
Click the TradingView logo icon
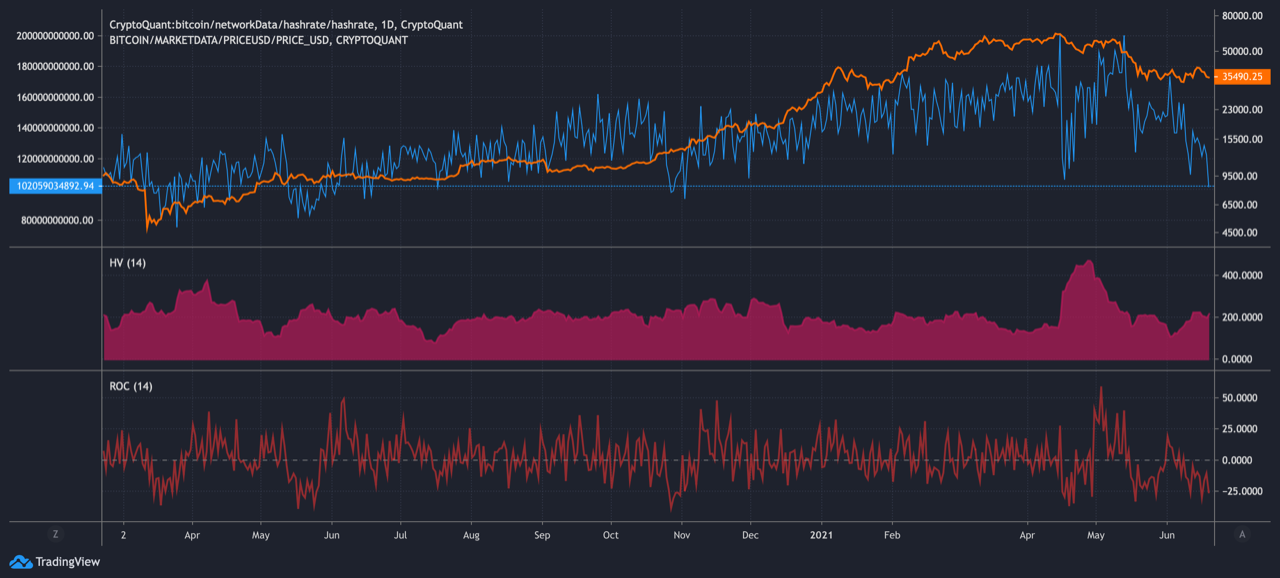(x=20, y=562)
